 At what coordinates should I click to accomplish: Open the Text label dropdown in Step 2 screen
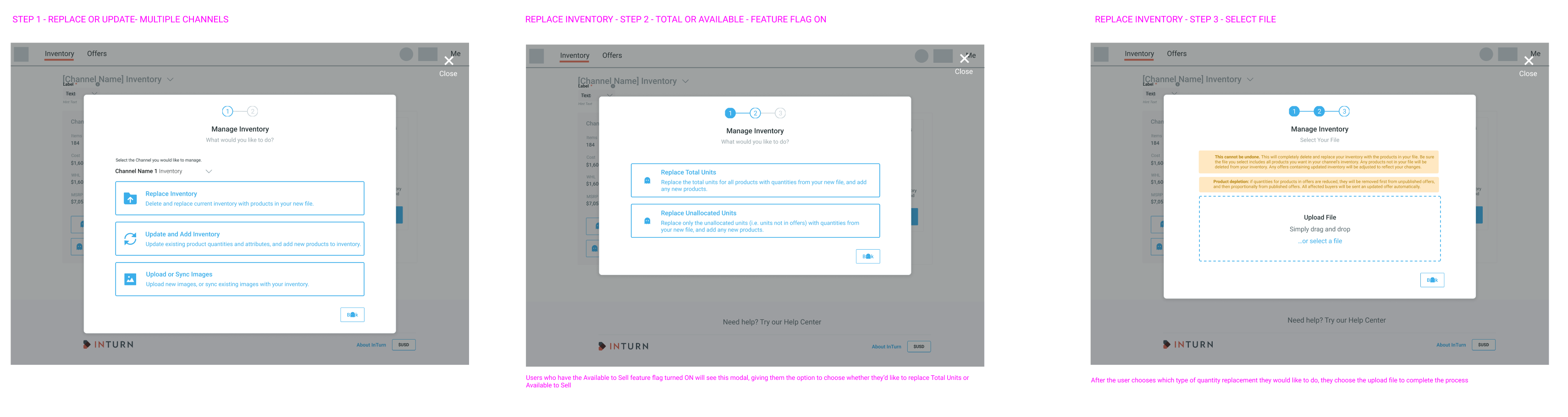(x=596, y=96)
